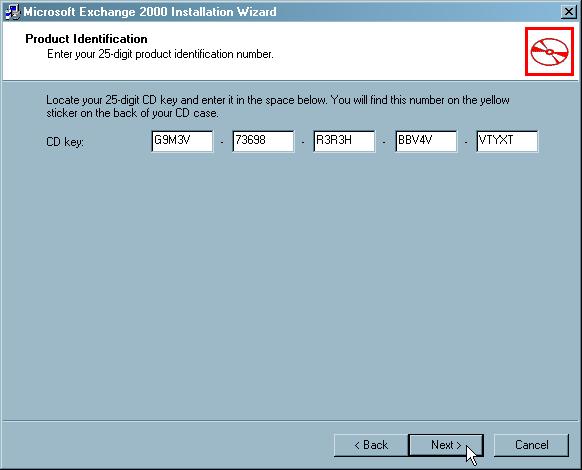Click the Product Identification heading

click(86, 39)
